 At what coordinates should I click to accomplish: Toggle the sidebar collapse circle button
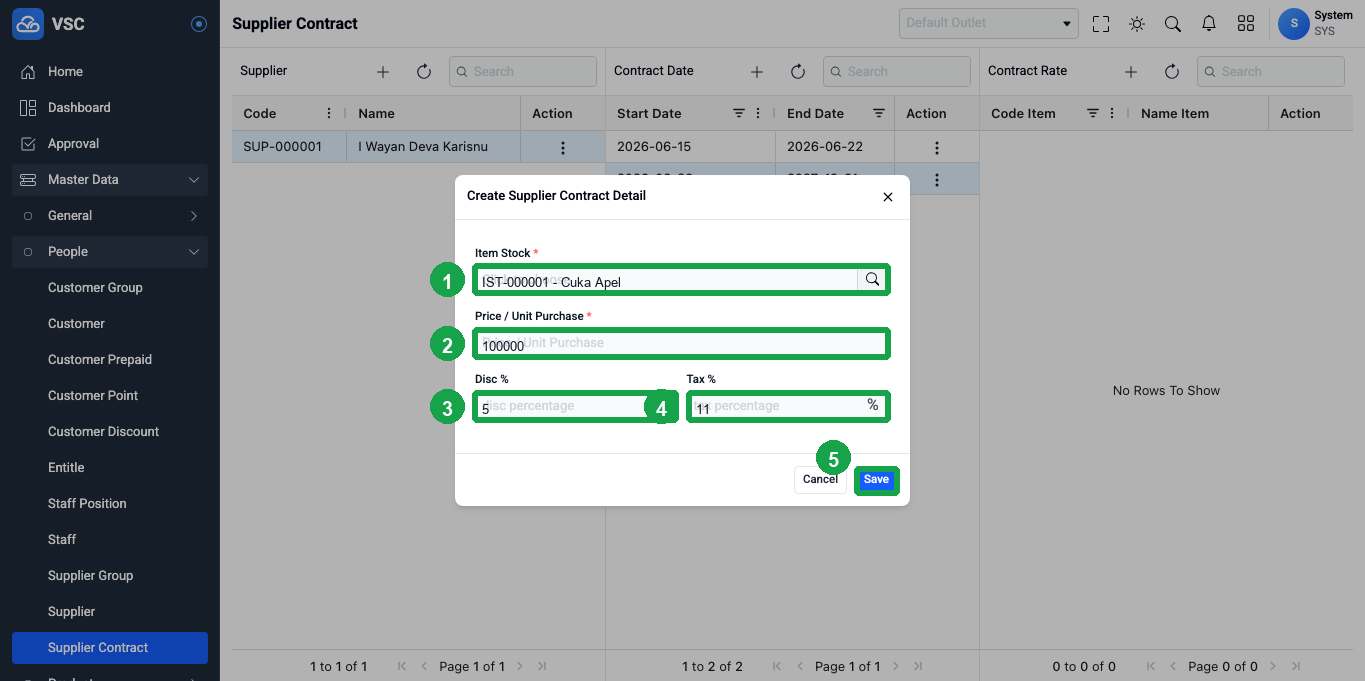click(x=199, y=24)
